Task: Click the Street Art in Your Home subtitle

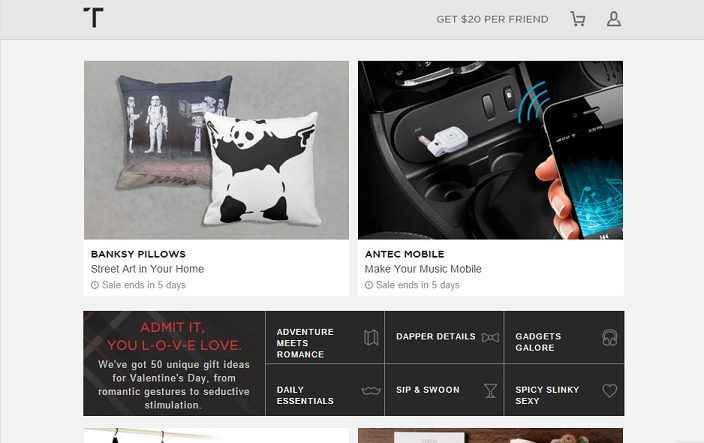Action: (x=147, y=269)
